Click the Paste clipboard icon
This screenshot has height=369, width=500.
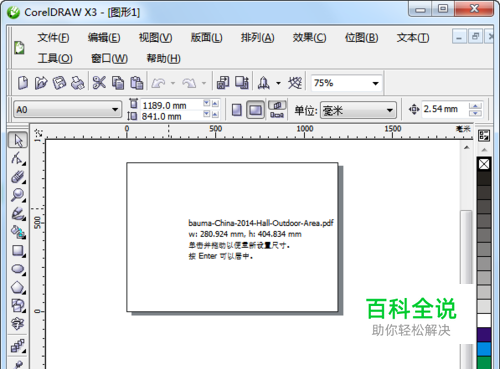137,83
